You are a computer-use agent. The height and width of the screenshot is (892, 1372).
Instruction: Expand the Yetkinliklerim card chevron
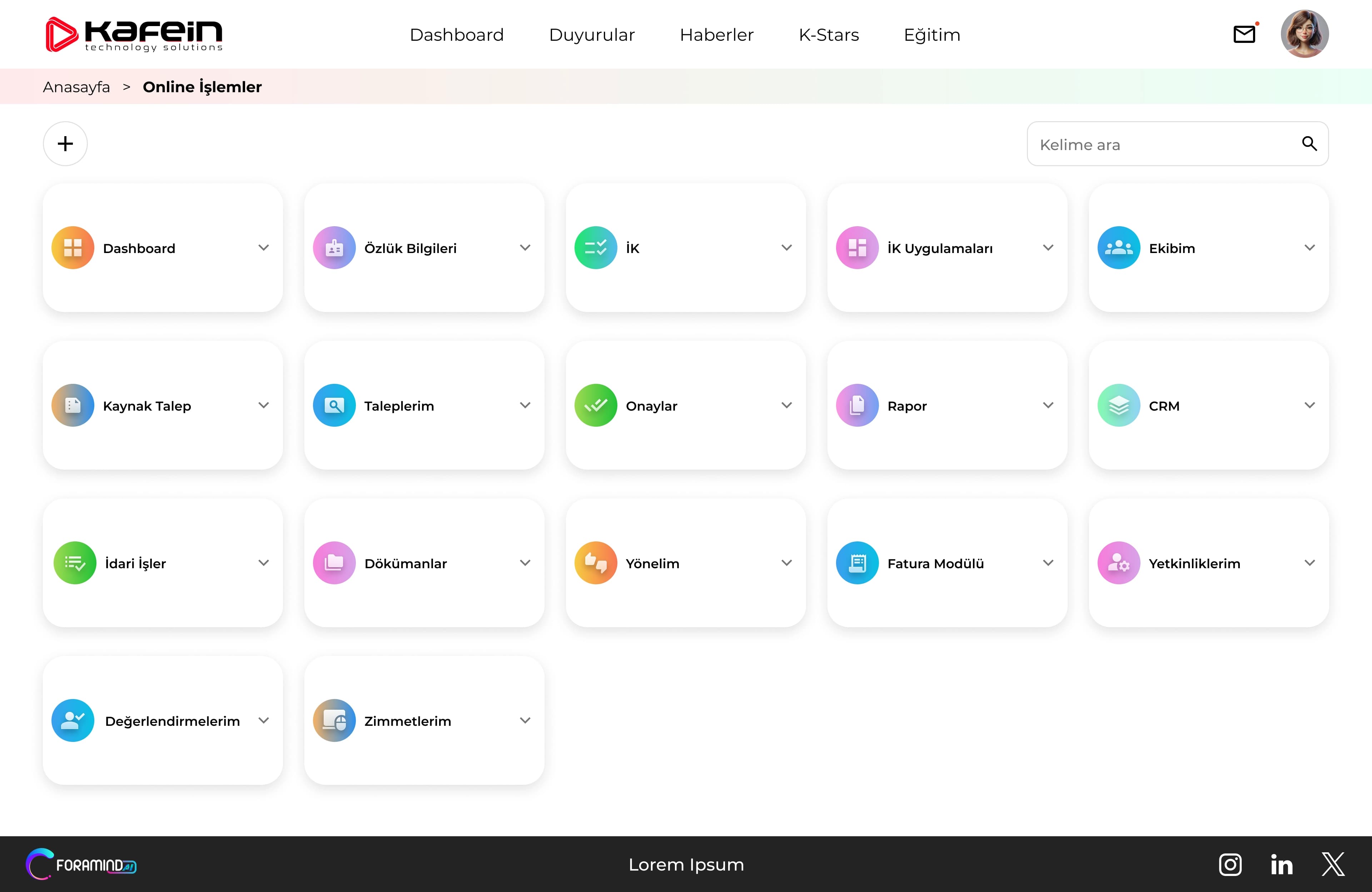[x=1310, y=563]
